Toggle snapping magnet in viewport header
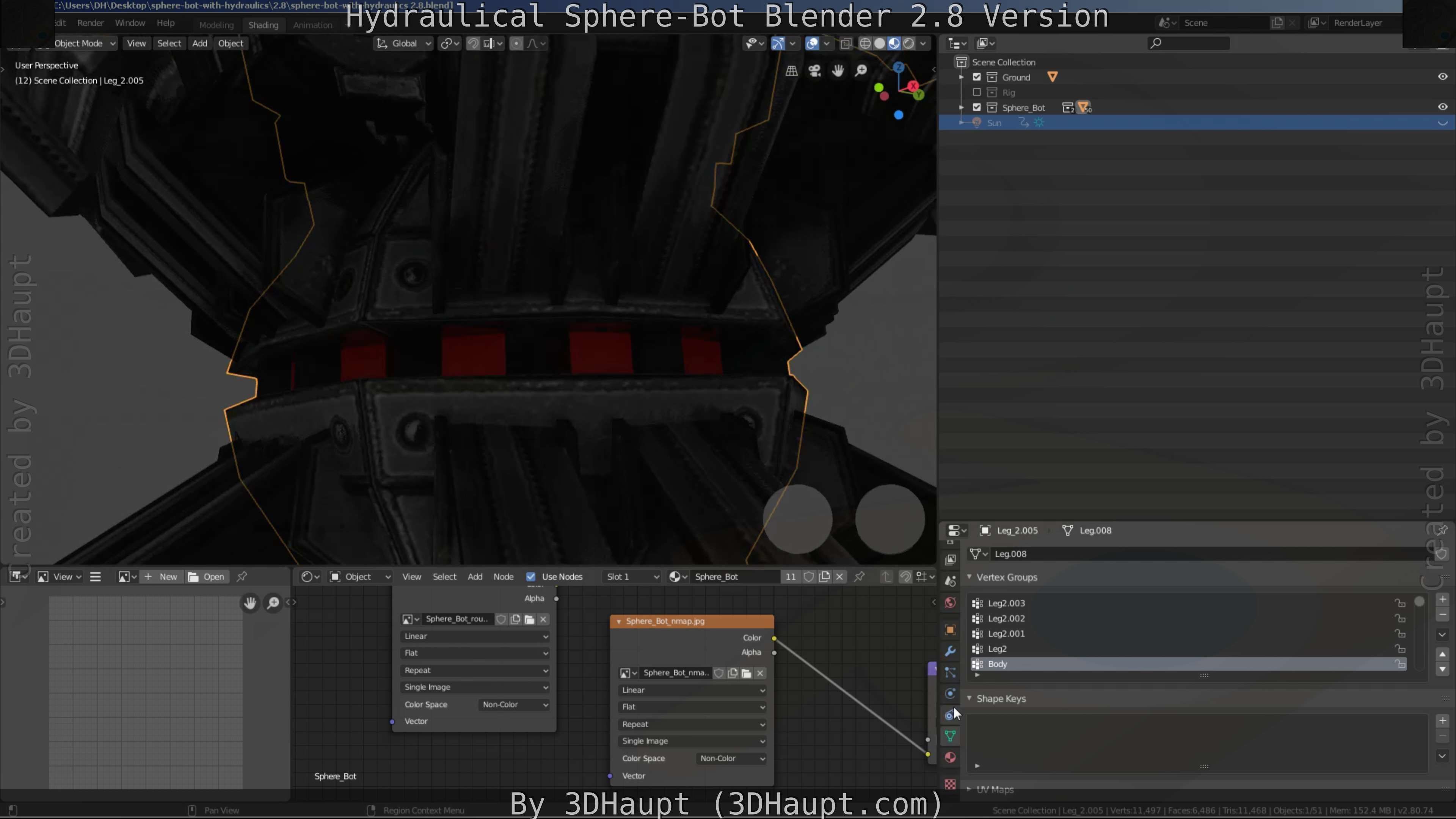Screen dimensions: 1456x819 point(473,44)
